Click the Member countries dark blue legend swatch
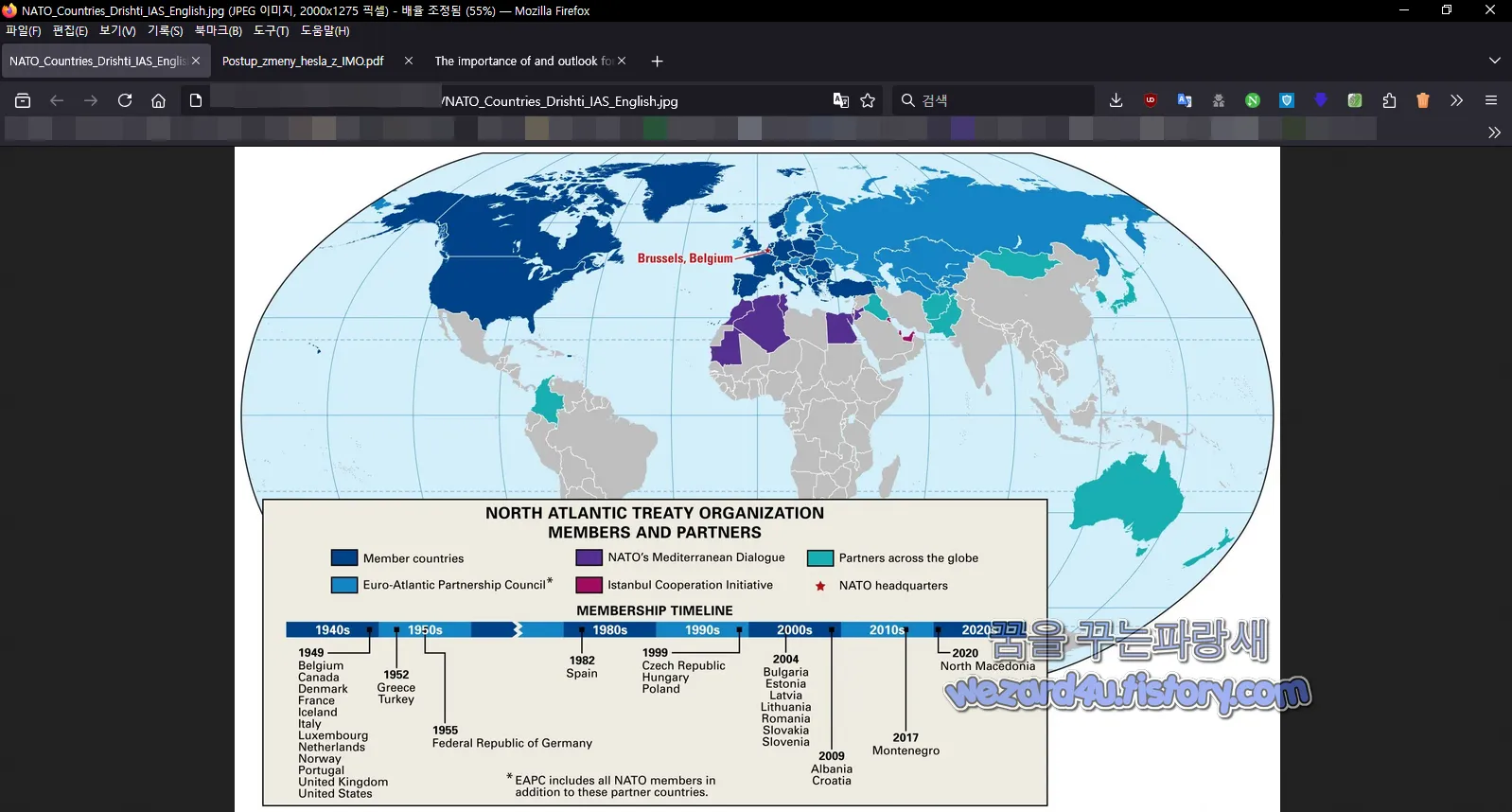The image size is (1512, 812). 344,558
